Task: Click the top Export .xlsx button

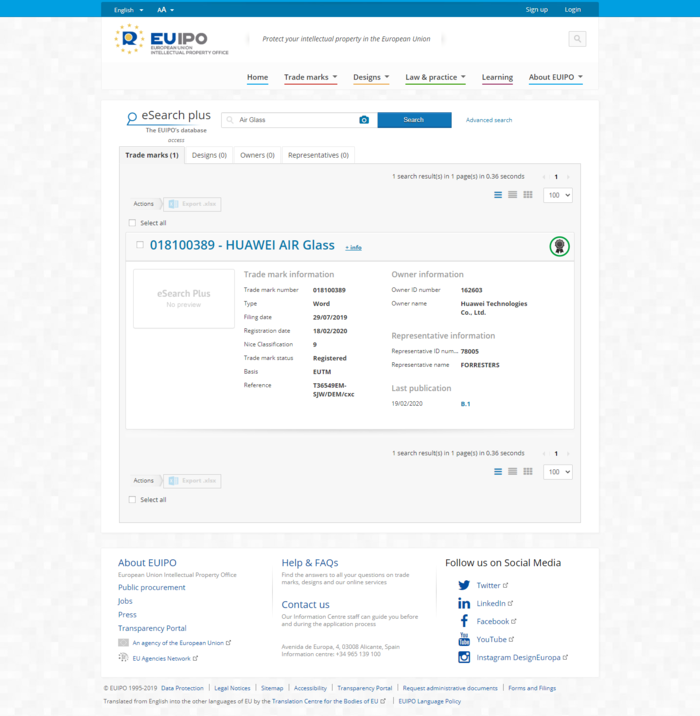Action: click(x=192, y=204)
